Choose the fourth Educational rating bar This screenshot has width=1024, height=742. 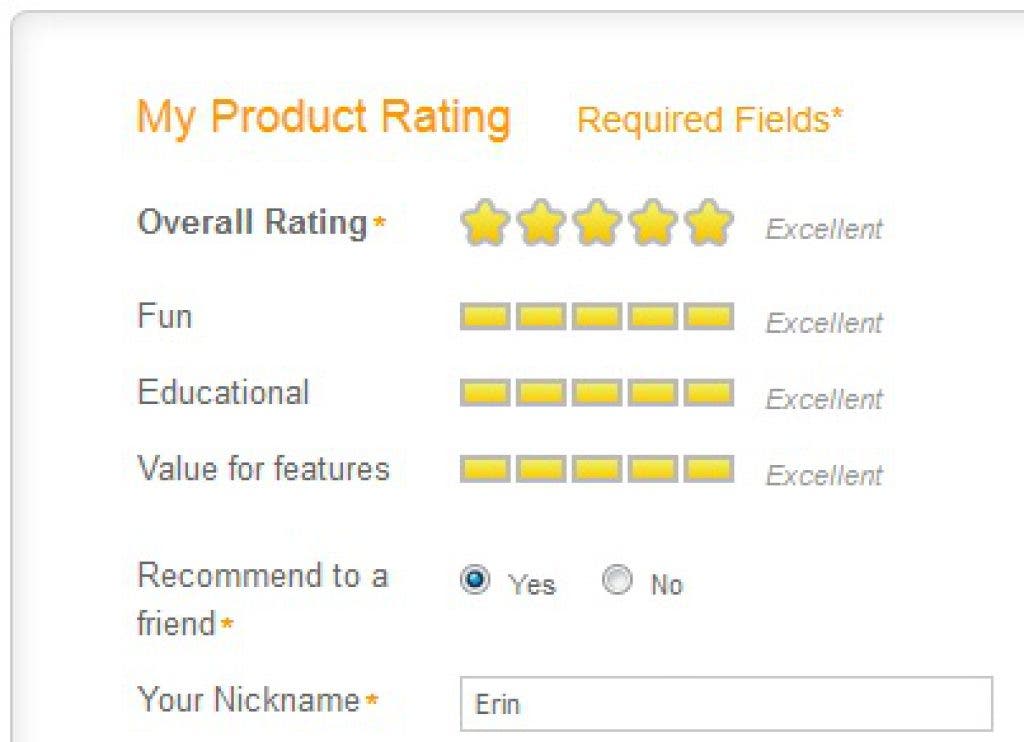[653, 393]
